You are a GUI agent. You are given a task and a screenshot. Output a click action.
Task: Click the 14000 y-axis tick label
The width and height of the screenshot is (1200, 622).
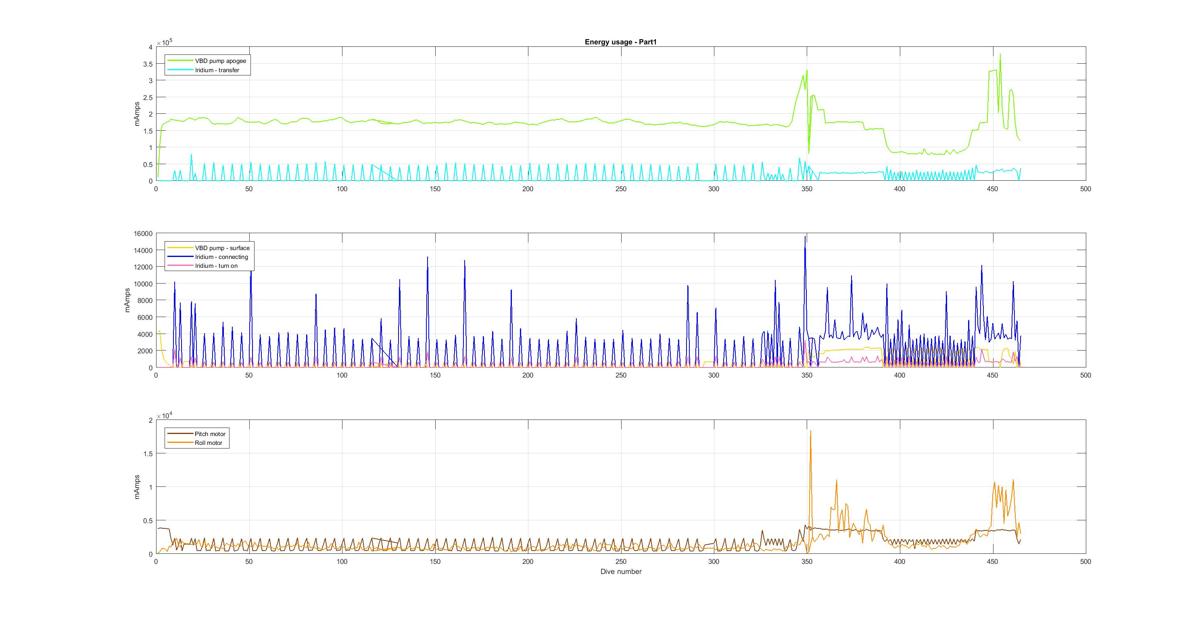point(143,250)
